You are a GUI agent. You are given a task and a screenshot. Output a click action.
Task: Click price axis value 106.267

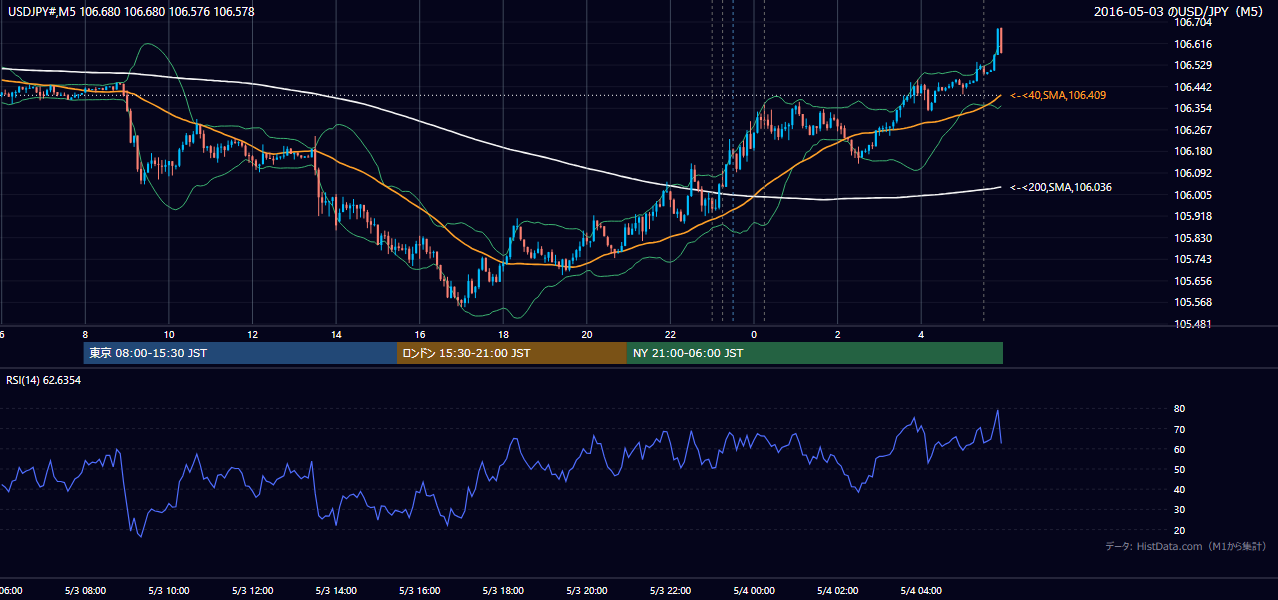point(1194,130)
